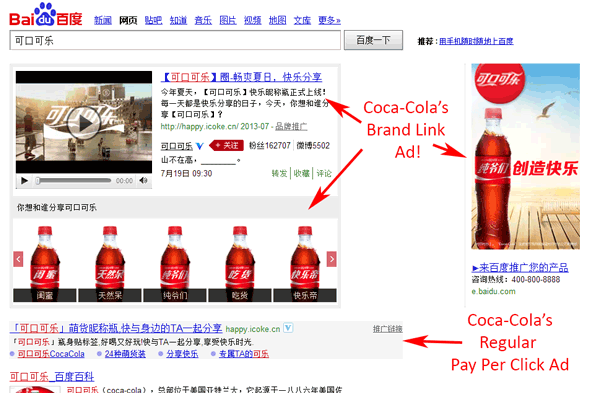Open the 来百度推广您的产品 link
This screenshot has width=600, height=393.
pyautogui.click(x=520, y=267)
